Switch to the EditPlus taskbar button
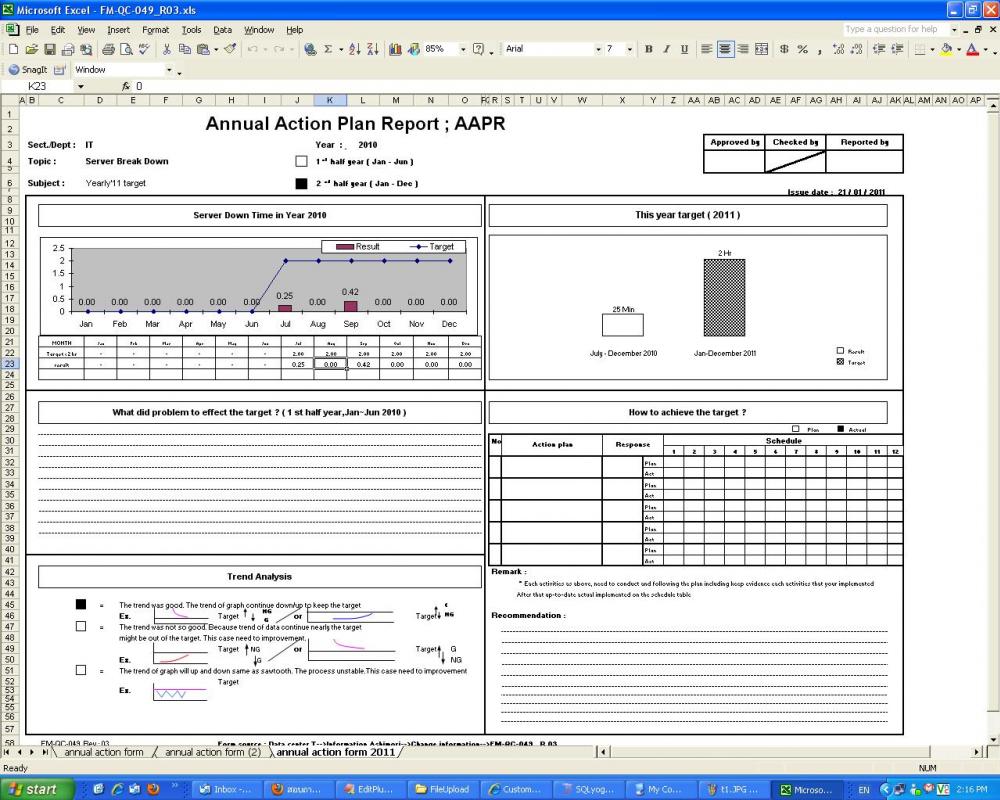 369,789
